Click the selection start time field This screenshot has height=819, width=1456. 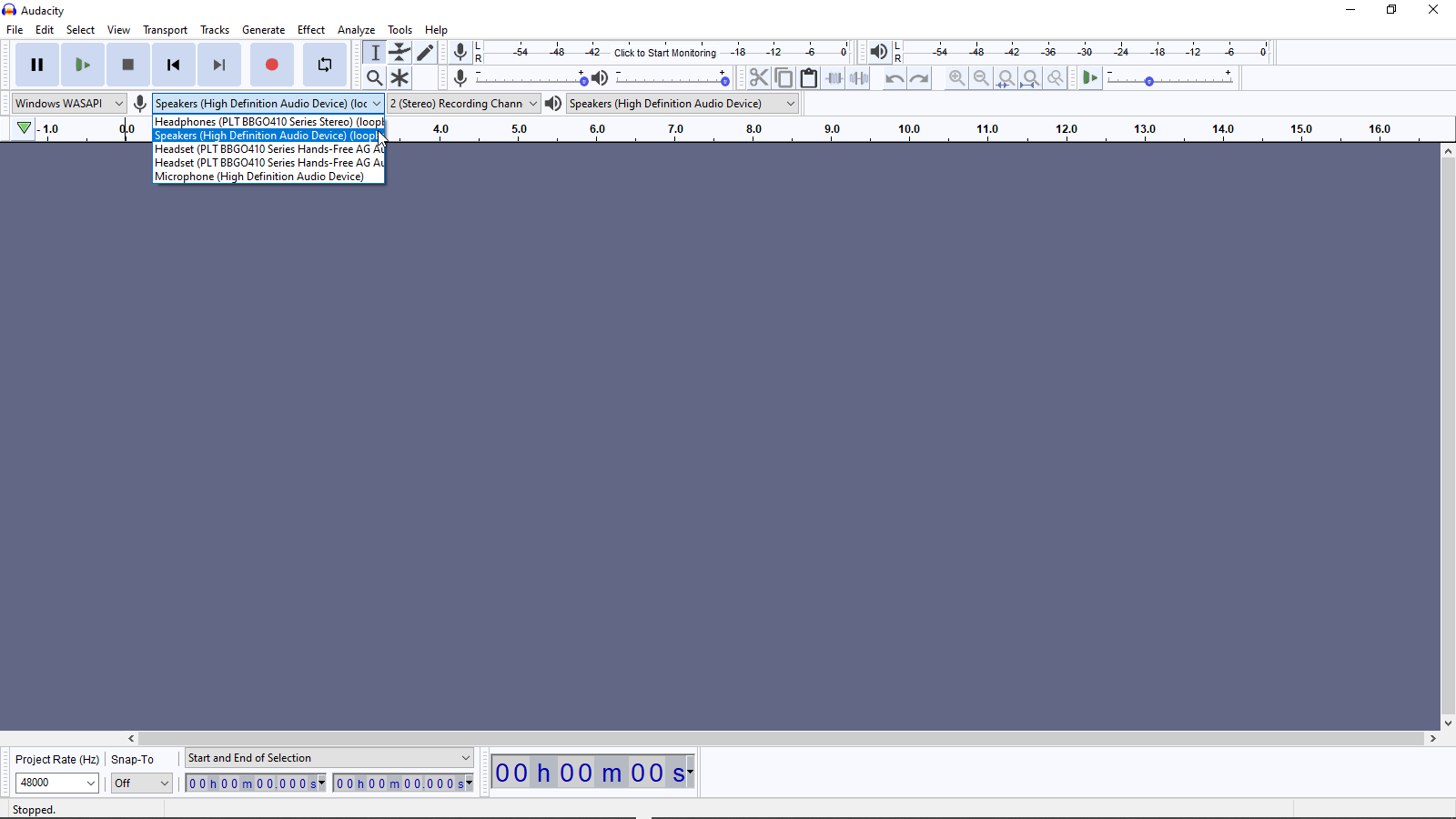(256, 784)
